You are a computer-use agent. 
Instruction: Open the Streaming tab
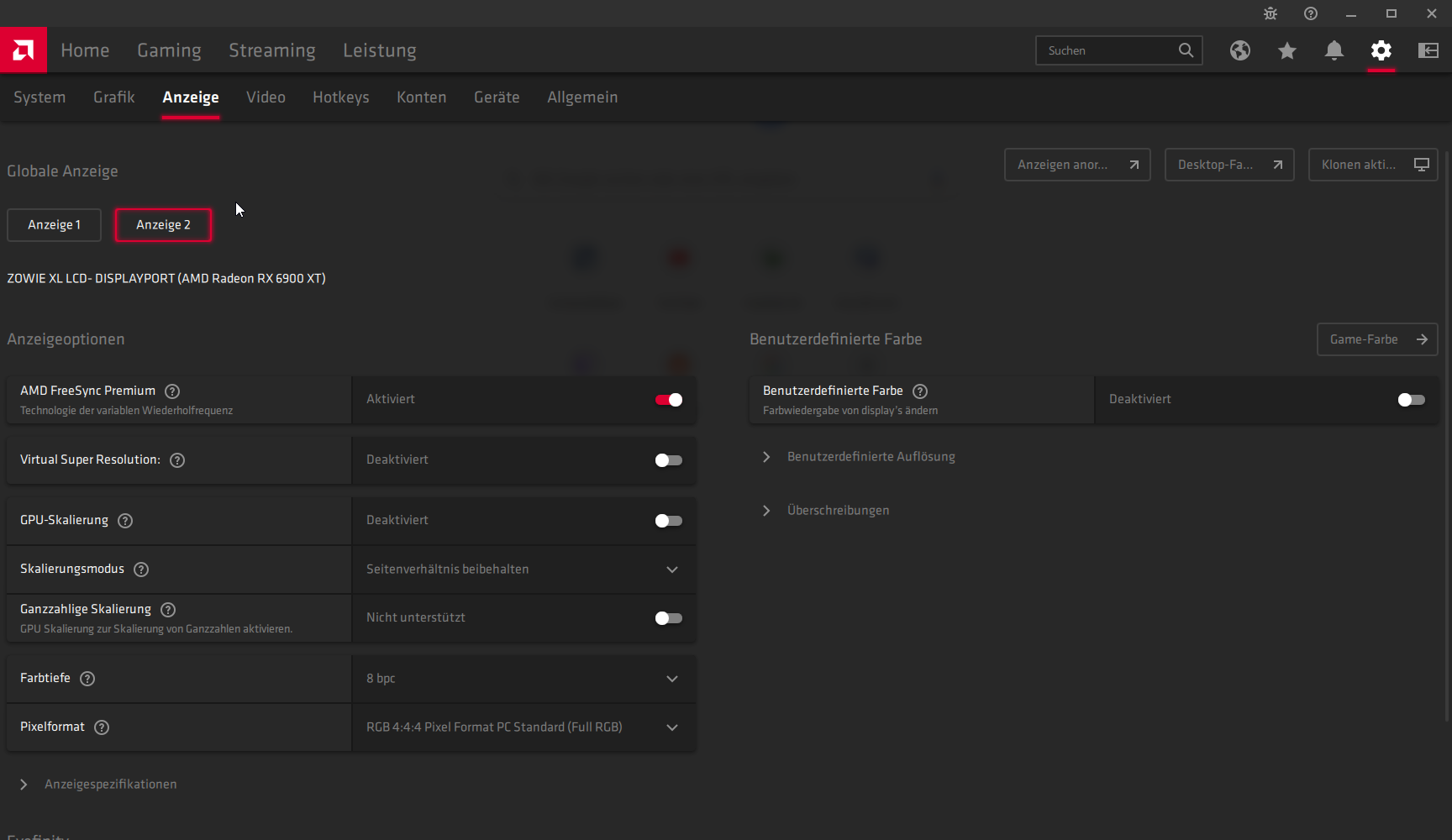click(272, 50)
